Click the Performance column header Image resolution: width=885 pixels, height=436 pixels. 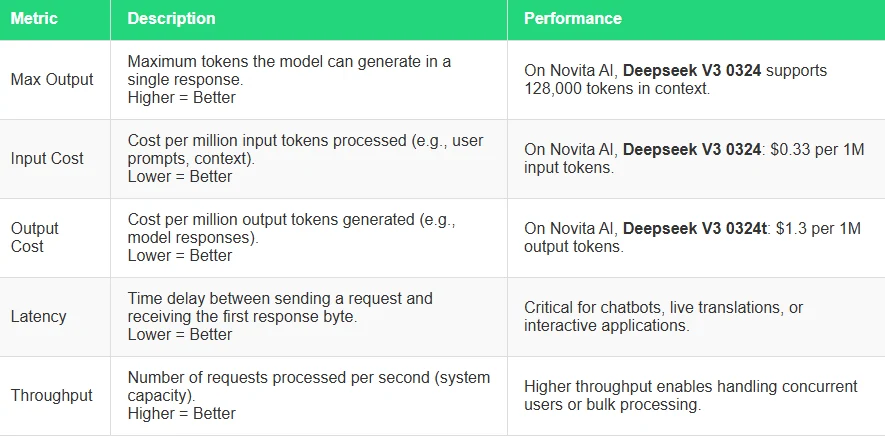573,18
